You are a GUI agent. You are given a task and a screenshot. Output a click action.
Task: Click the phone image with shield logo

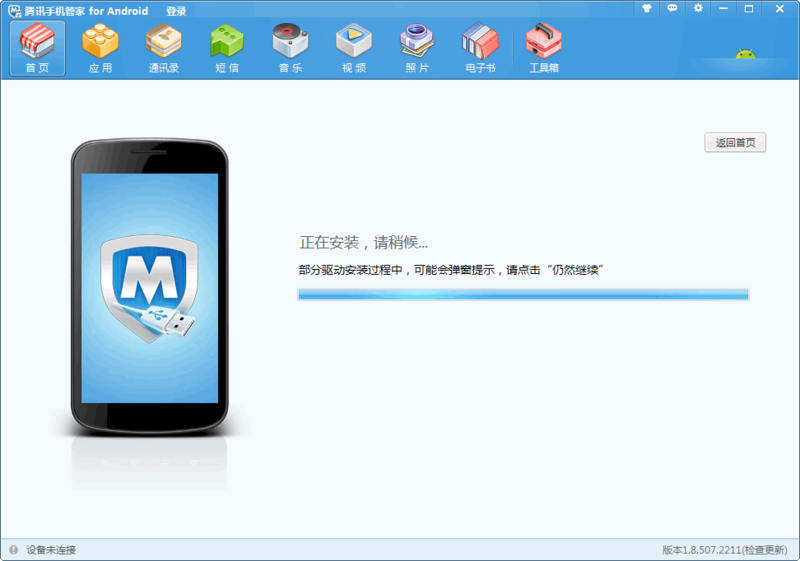149,287
